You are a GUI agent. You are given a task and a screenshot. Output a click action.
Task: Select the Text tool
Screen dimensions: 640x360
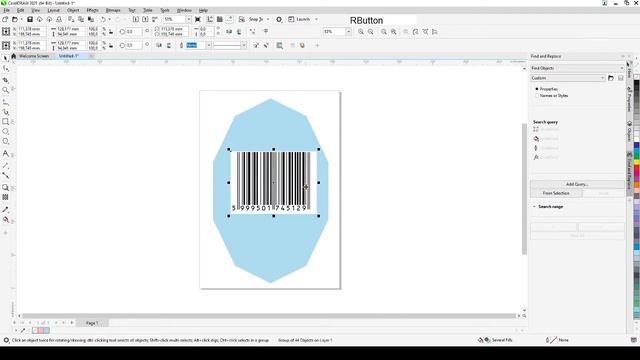click(5, 153)
